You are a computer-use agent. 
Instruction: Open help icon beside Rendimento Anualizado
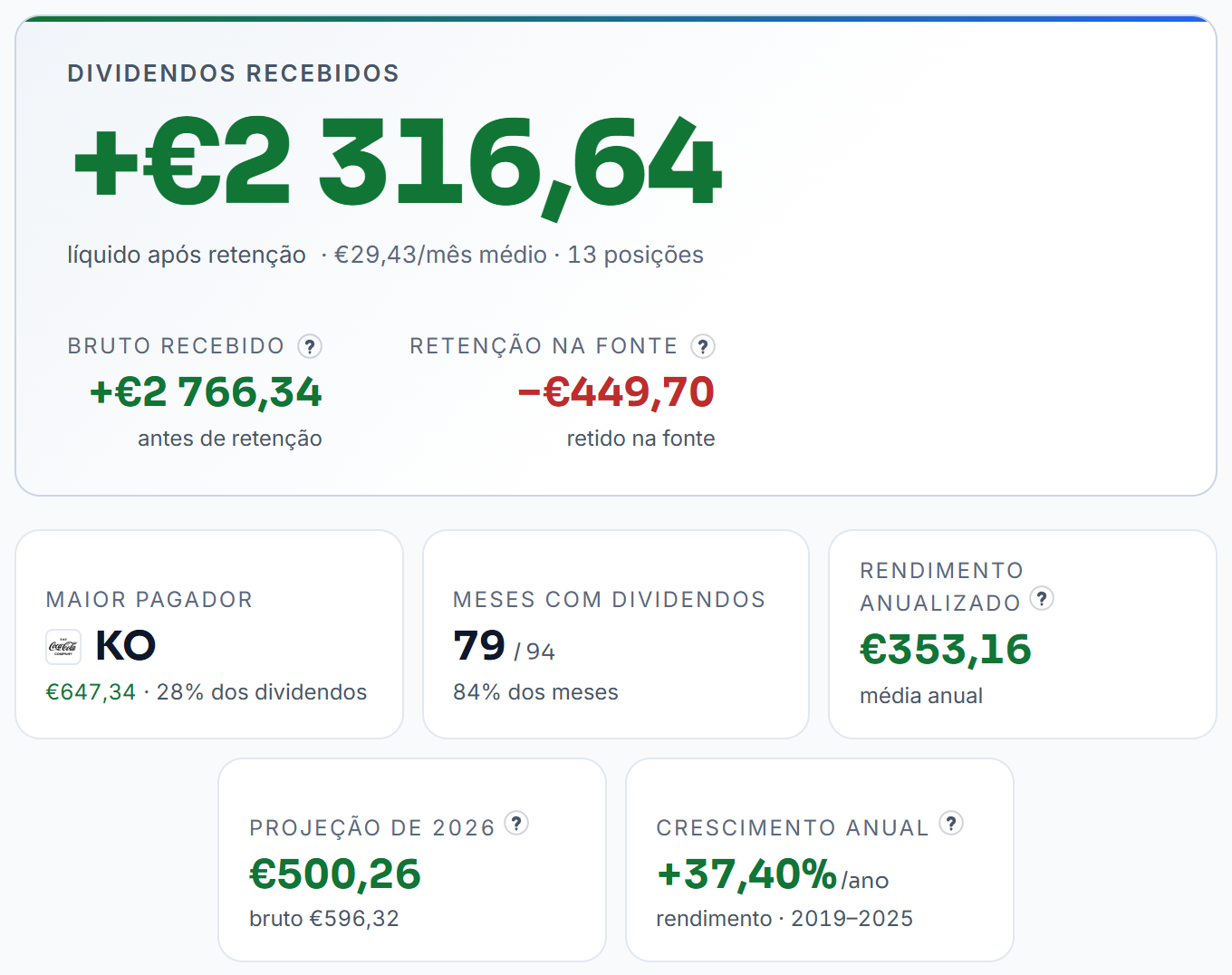click(x=1042, y=599)
